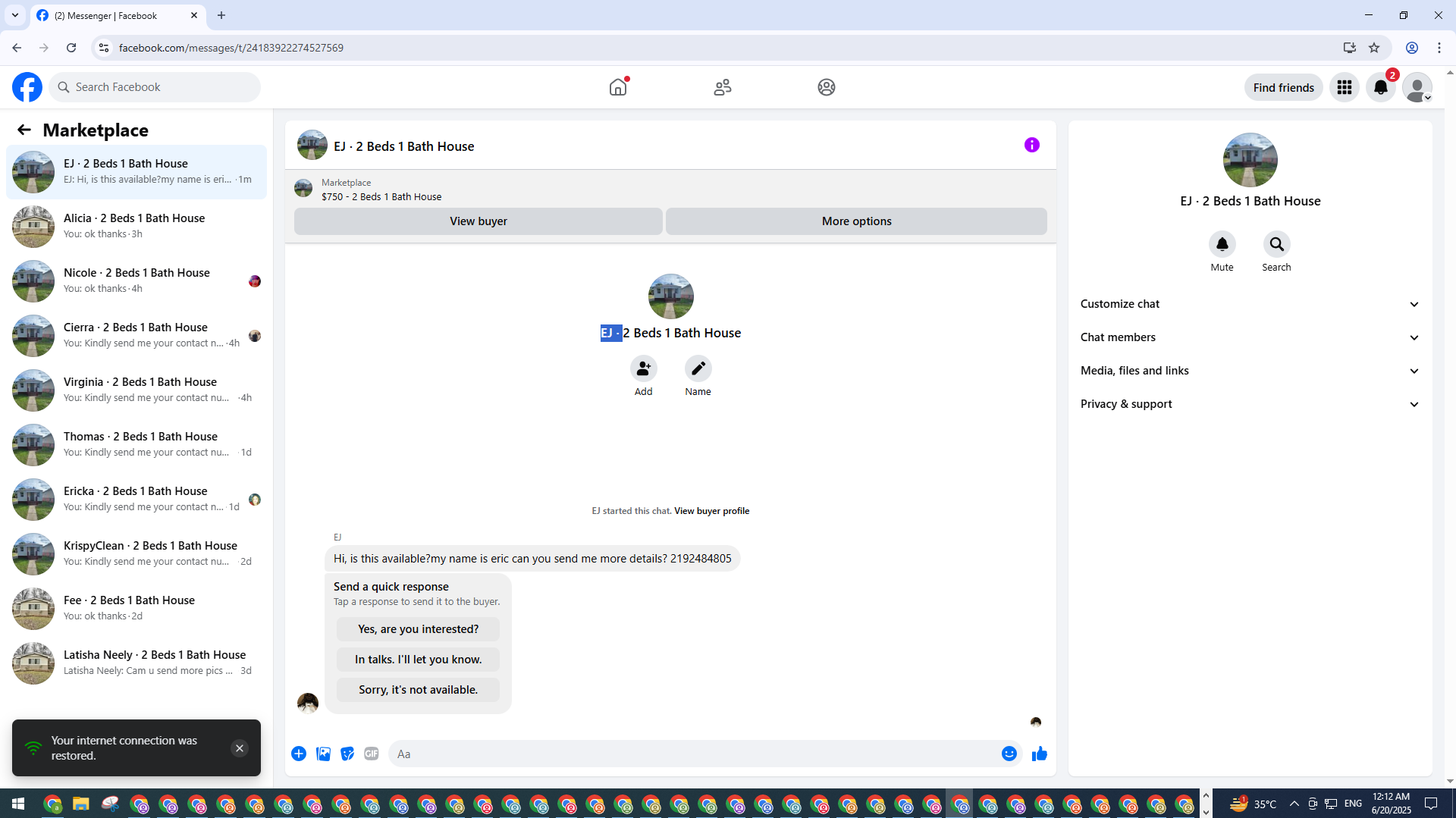Viewport: 1456px width, 818px height.
Task: Search in conversation with magnifier icon
Action: (1276, 244)
